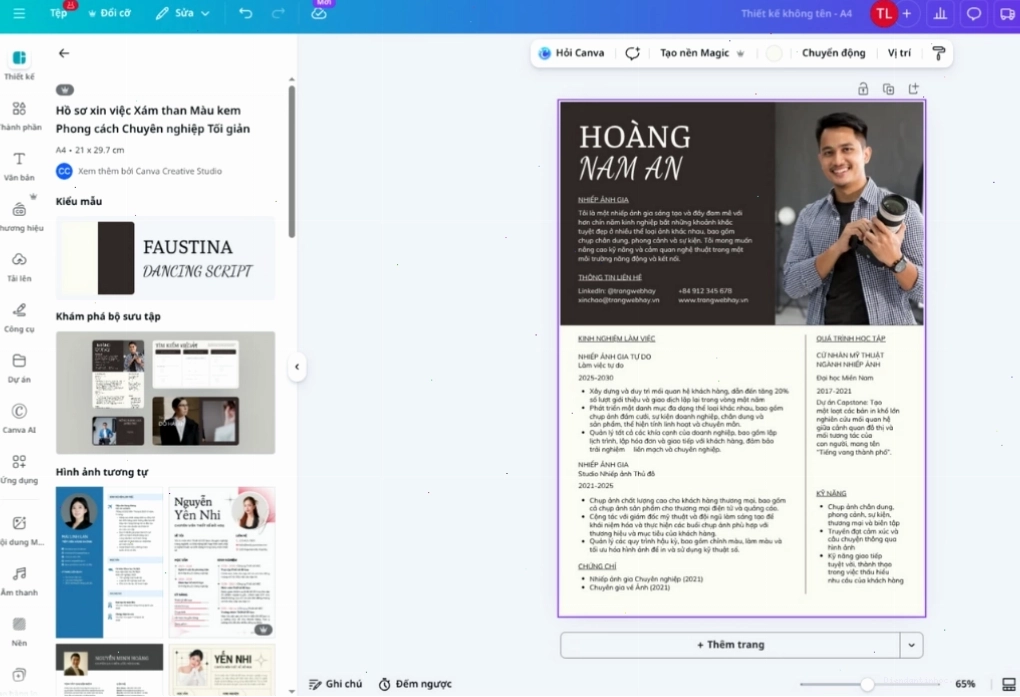
Task: Open the main hamburger menu
Action: [x=19, y=13]
